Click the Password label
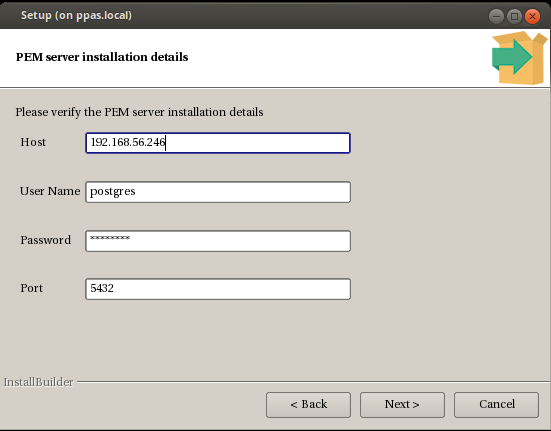 (x=46, y=240)
